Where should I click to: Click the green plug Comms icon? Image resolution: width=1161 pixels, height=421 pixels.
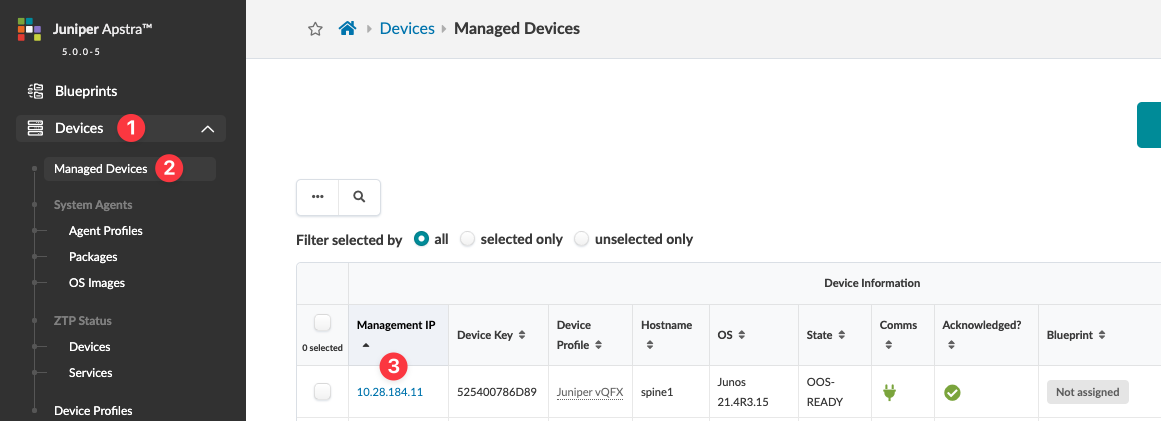pyautogui.click(x=889, y=393)
